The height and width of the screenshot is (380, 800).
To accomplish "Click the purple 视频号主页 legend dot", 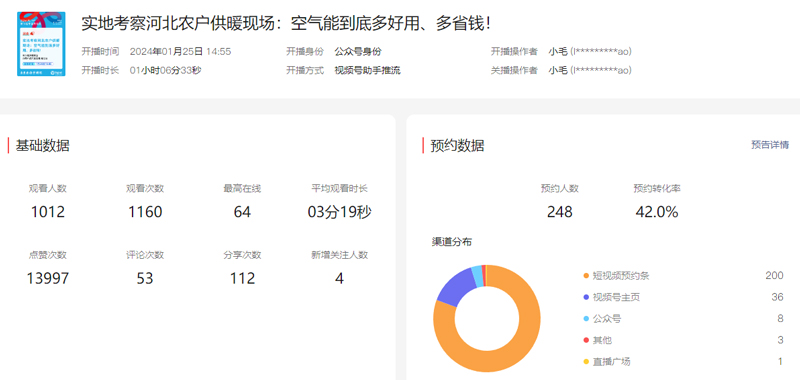I will (586, 297).
